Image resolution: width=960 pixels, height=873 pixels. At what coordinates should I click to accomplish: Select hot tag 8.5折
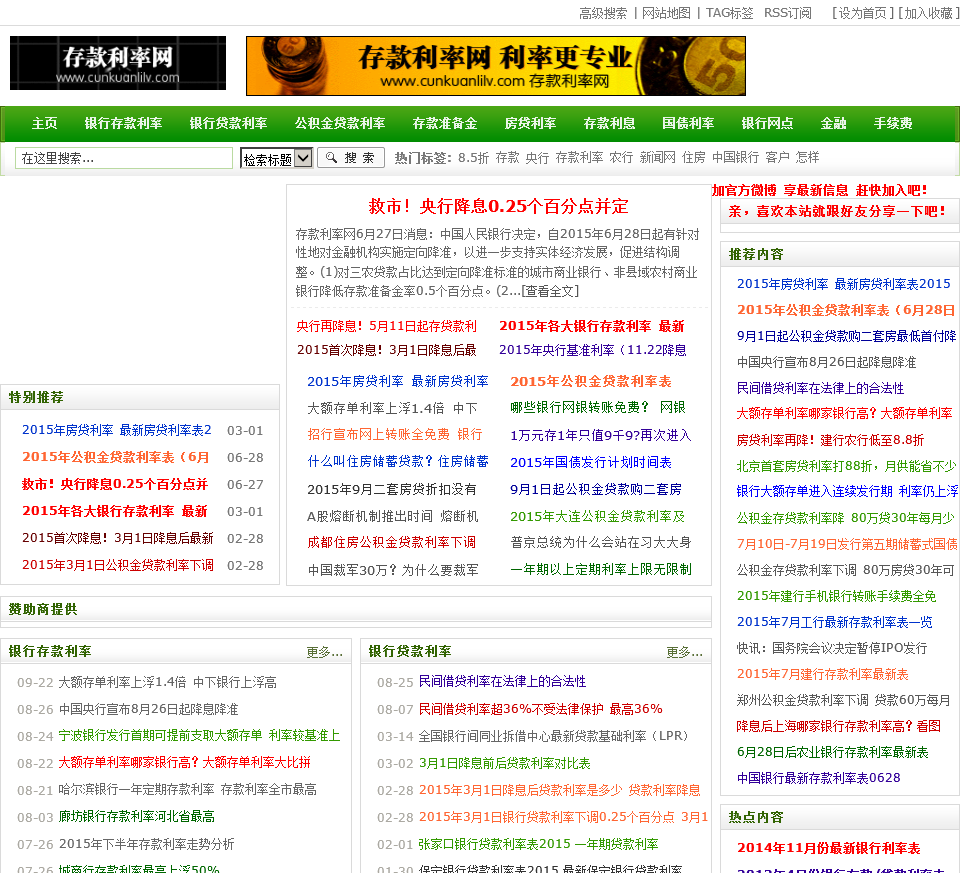[473, 158]
